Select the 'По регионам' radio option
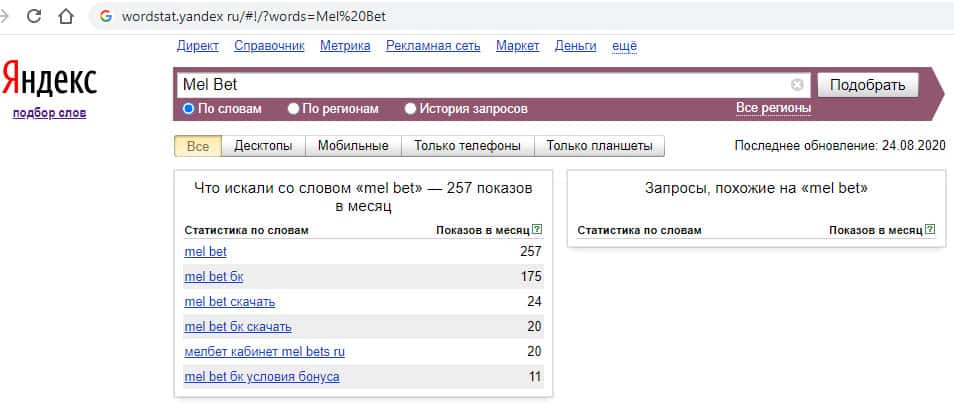Viewport: 954px width, 408px height. click(293, 108)
